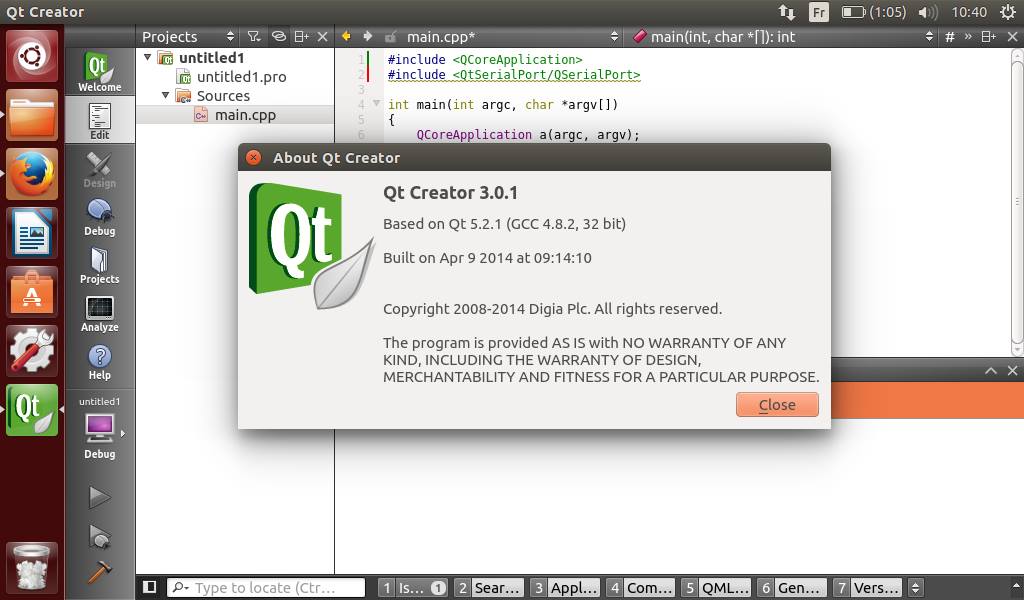
Task: Split the editor view
Action: point(989,37)
